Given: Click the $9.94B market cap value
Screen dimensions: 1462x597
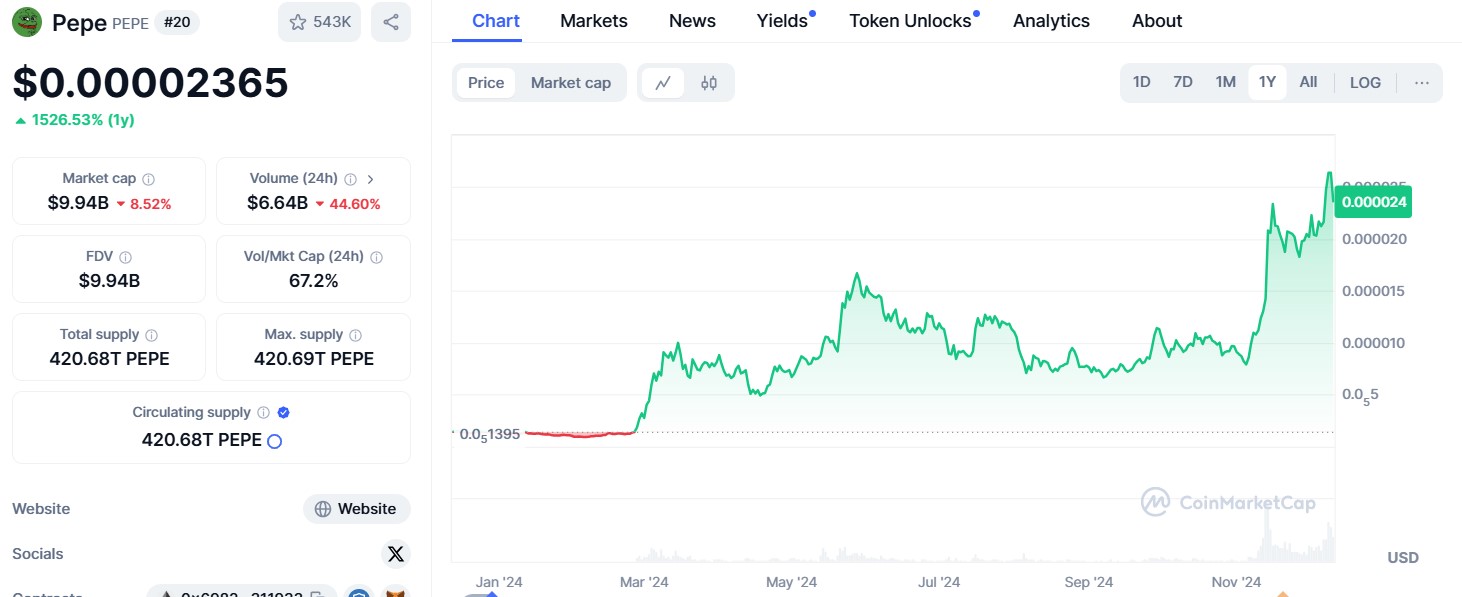Looking at the screenshot, I should click(x=77, y=203).
